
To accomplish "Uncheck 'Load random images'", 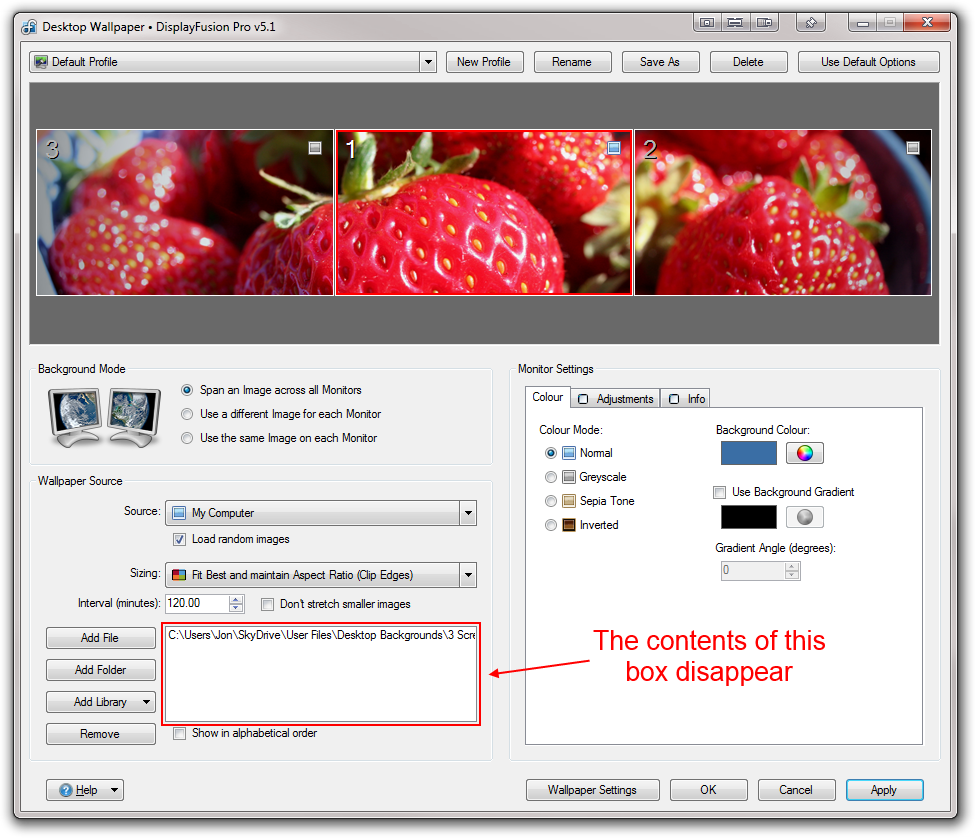I will (180, 539).
